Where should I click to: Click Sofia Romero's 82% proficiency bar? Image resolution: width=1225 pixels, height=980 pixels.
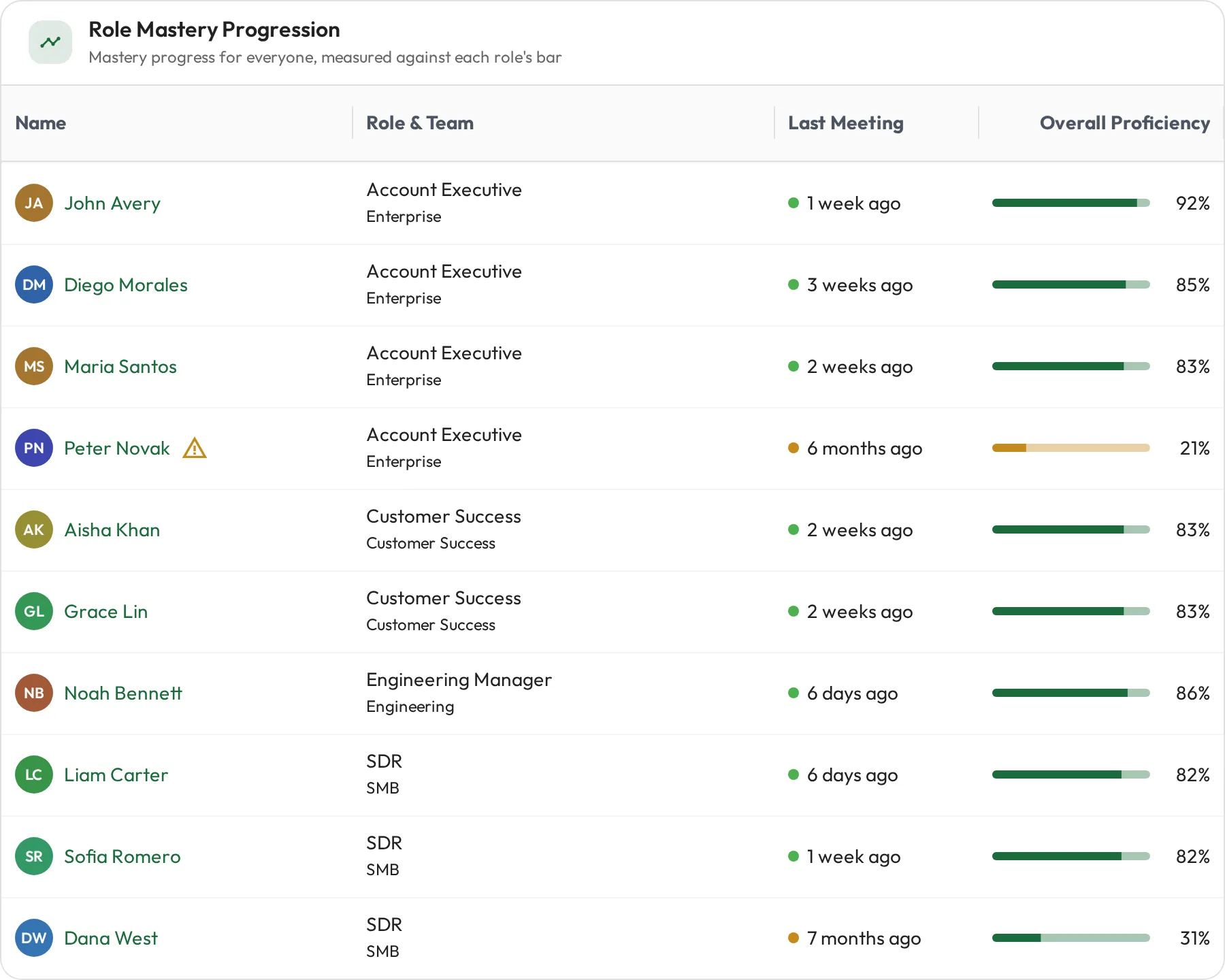(x=1071, y=856)
